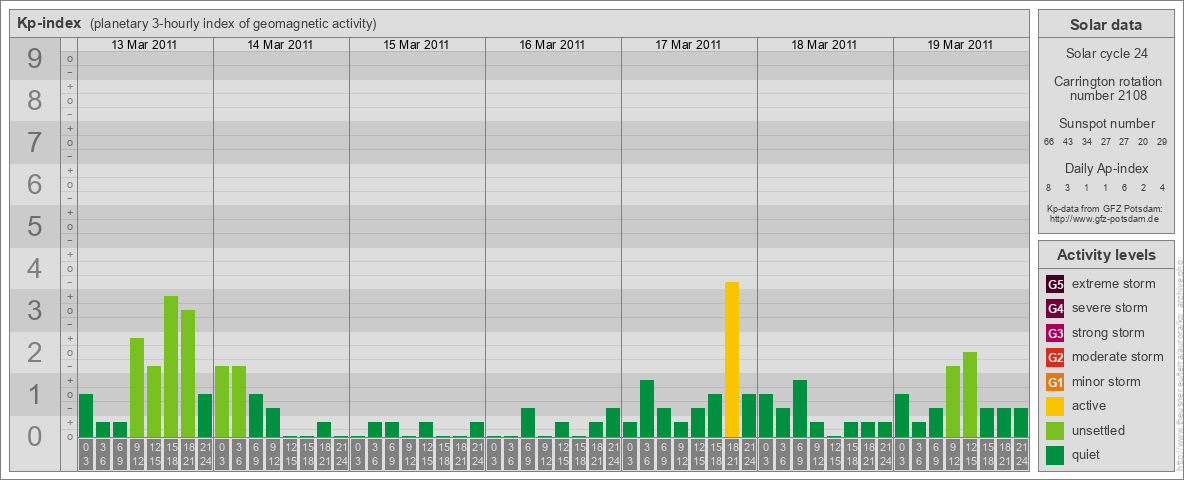The height and width of the screenshot is (480, 1184).
Task: Click 'Carrington rotation number 2108' text
Action: pyautogui.click(x=1106, y=88)
